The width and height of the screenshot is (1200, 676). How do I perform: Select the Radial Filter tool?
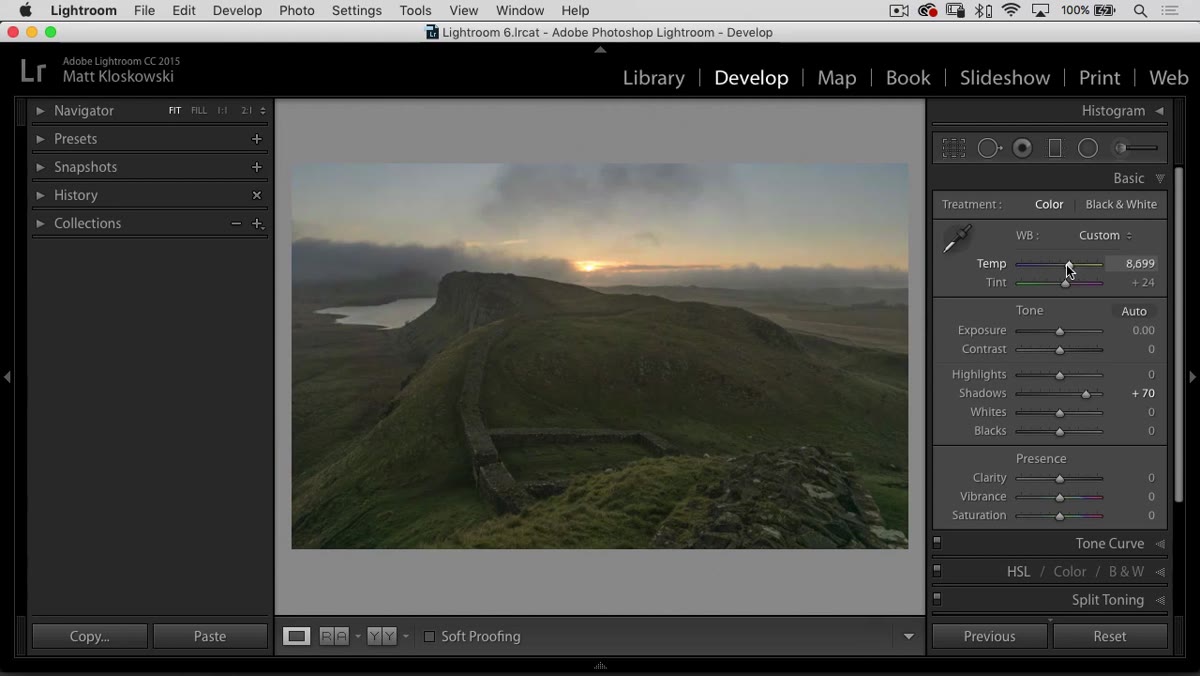(1088, 148)
